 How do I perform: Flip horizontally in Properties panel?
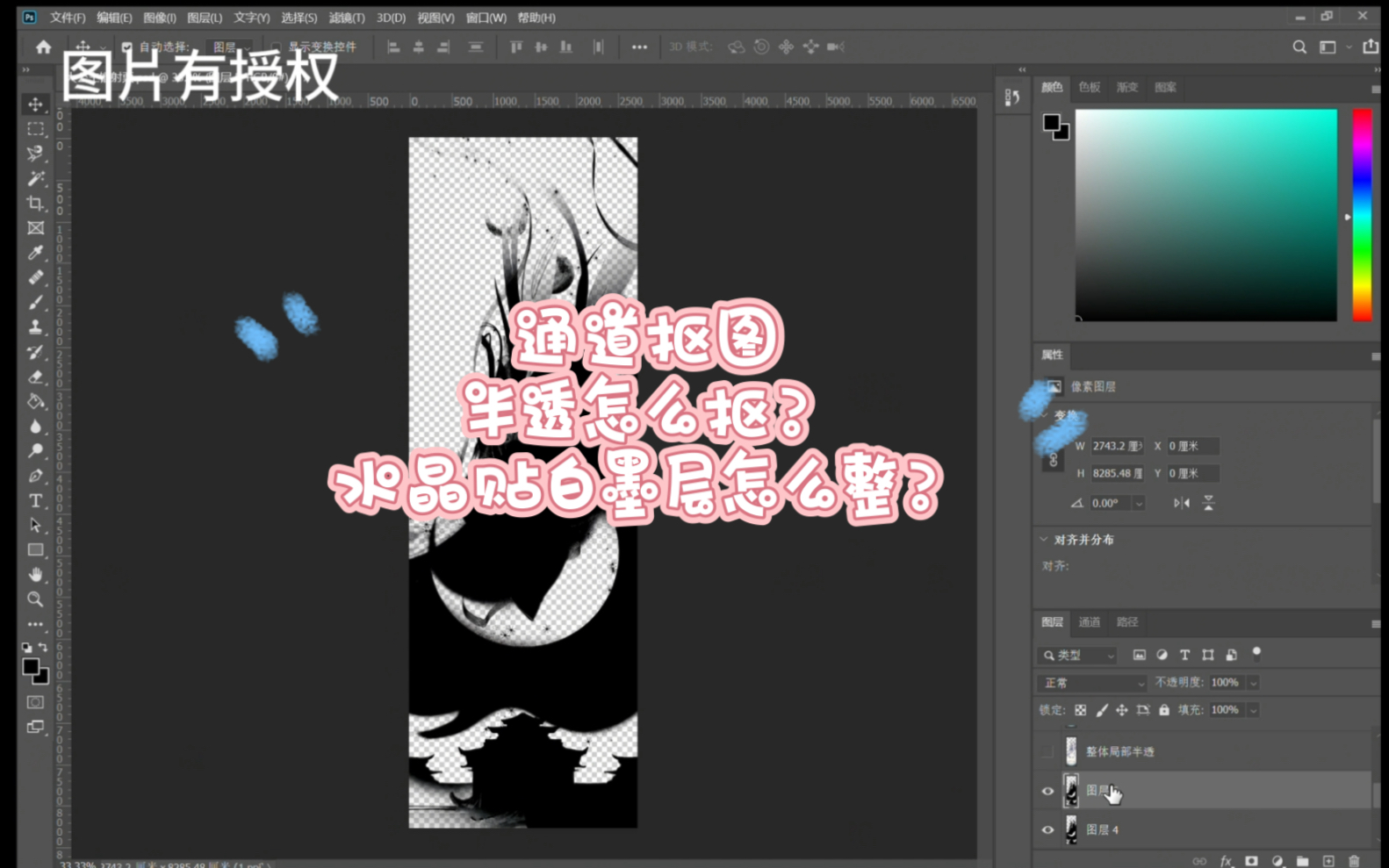1182,503
